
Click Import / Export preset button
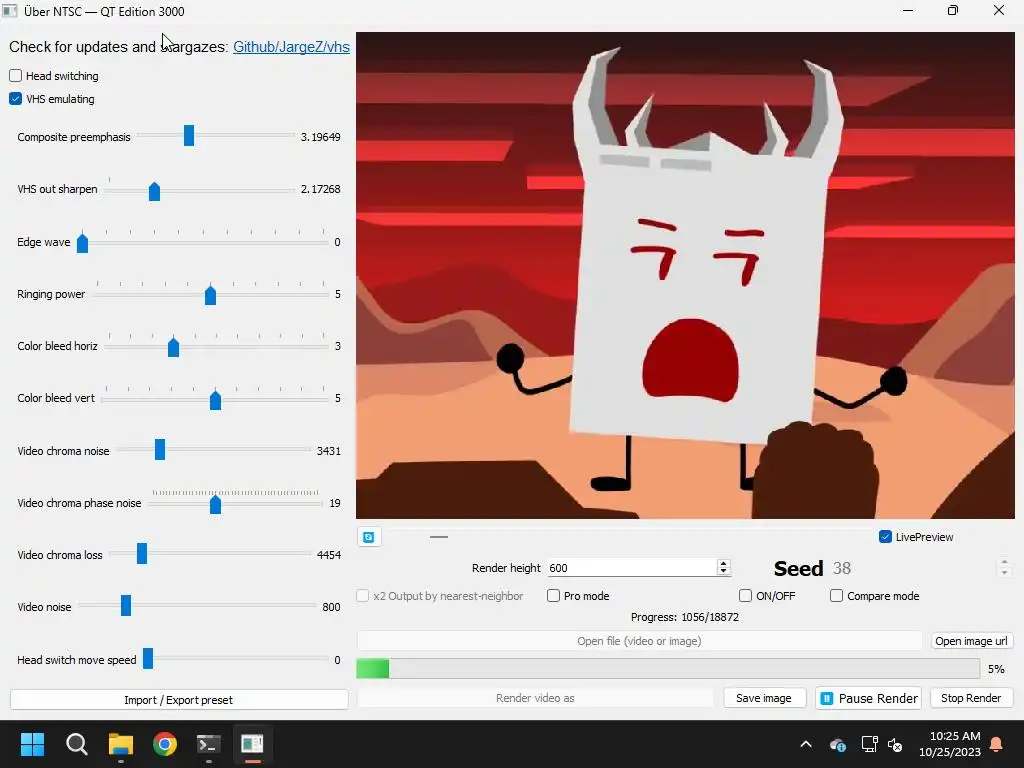click(179, 699)
